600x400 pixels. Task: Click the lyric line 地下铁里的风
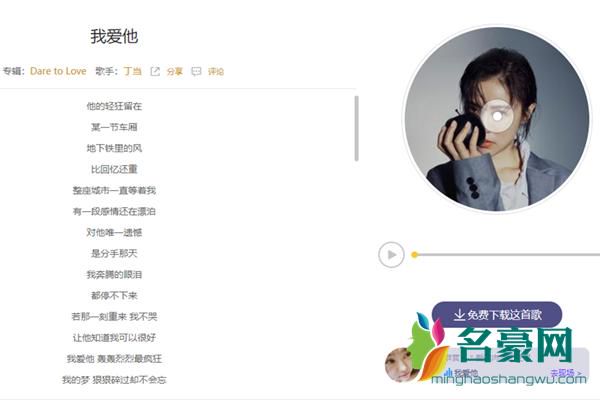pyautogui.click(x=114, y=148)
